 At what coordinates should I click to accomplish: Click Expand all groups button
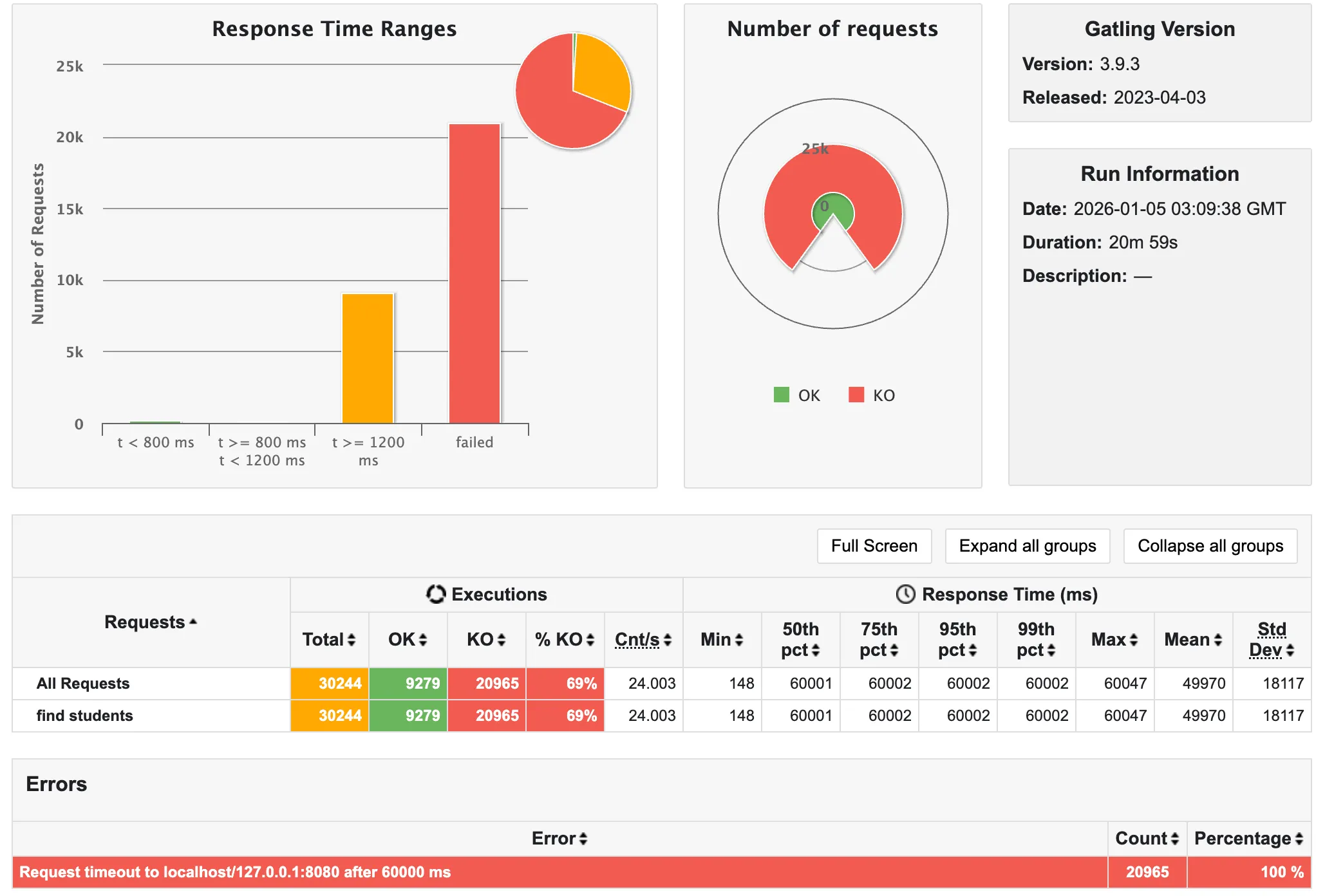pos(1027,546)
